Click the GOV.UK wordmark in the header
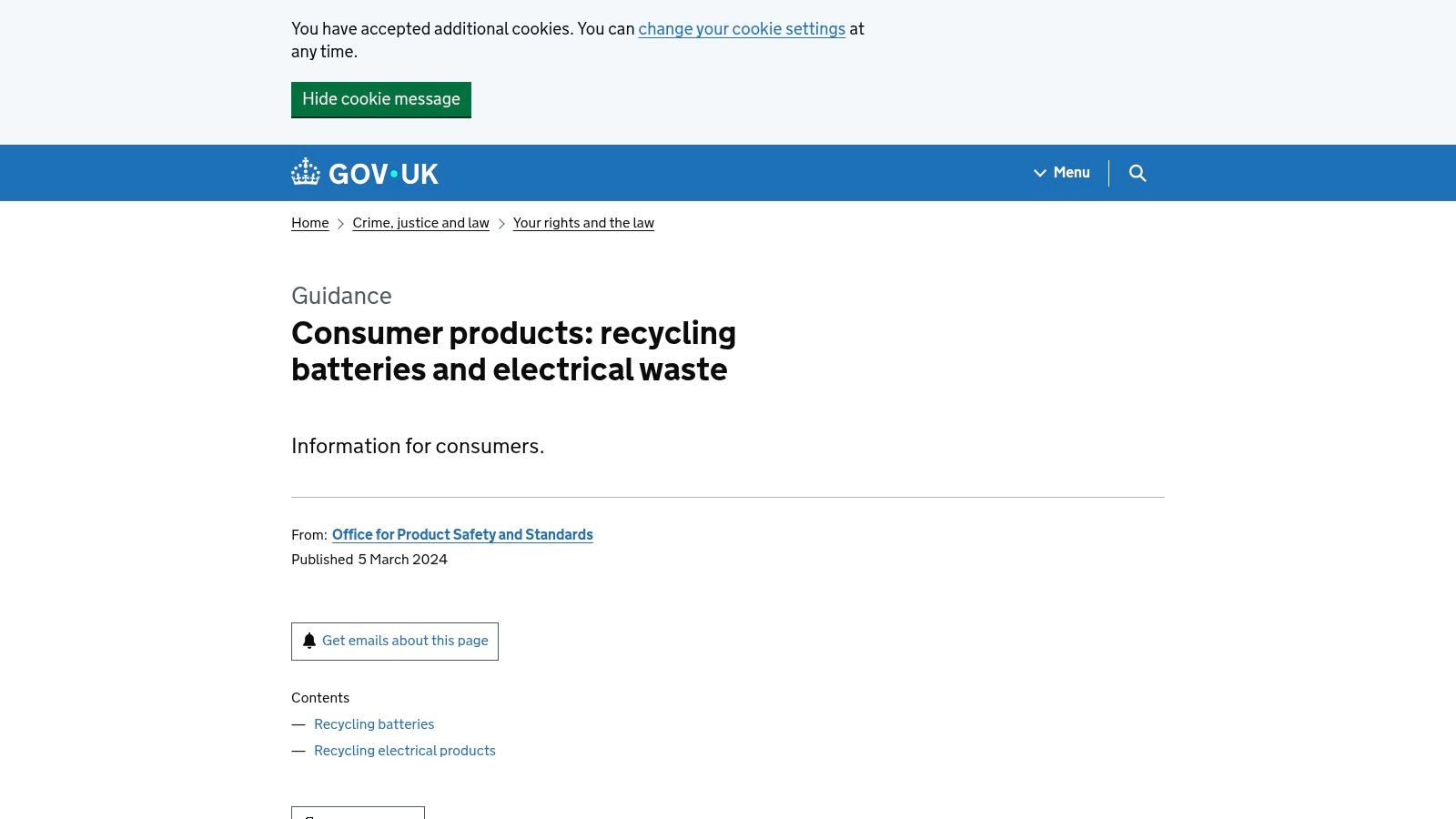1456x819 pixels. pyautogui.click(x=383, y=173)
